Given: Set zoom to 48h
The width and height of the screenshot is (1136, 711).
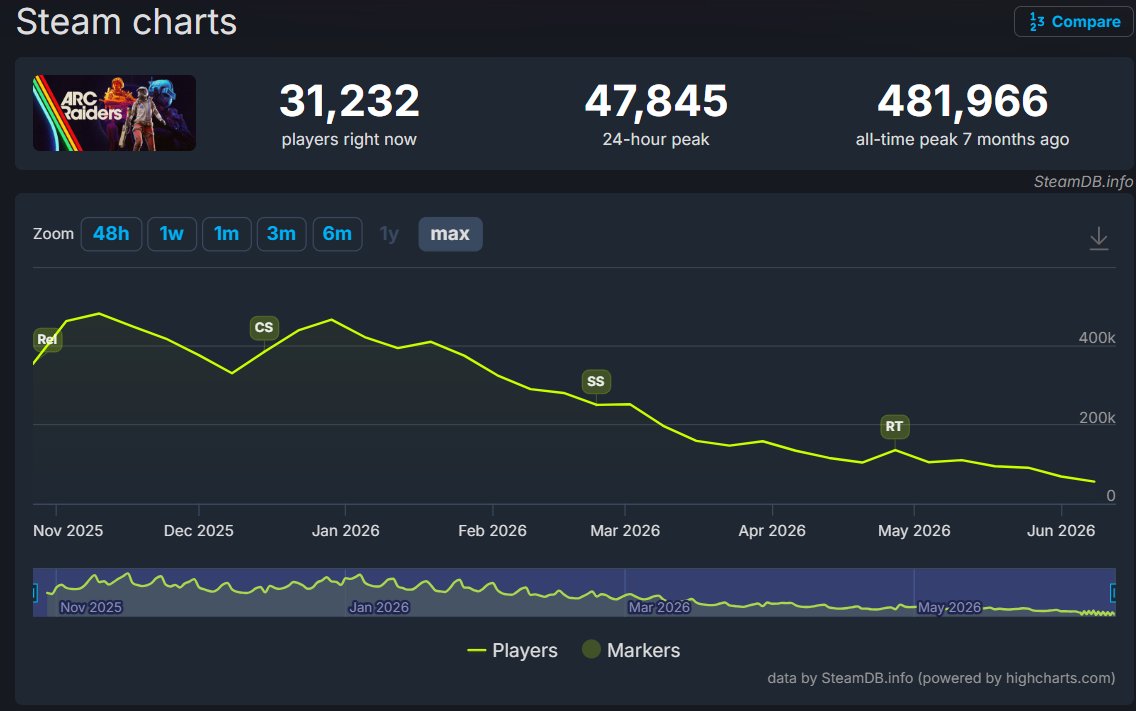Looking at the screenshot, I should (x=111, y=234).
